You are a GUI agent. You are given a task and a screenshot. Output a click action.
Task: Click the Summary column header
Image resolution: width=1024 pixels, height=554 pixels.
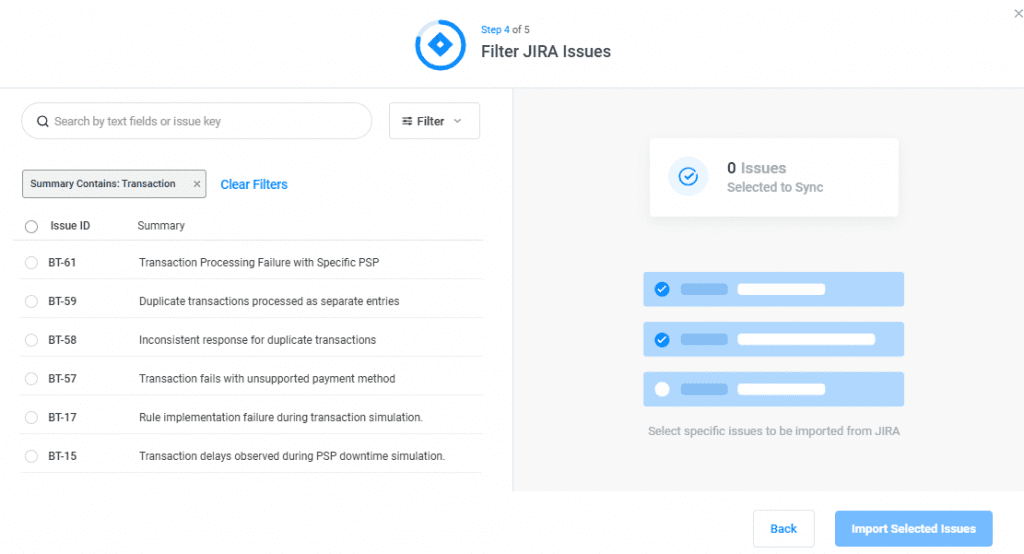[x=161, y=226]
